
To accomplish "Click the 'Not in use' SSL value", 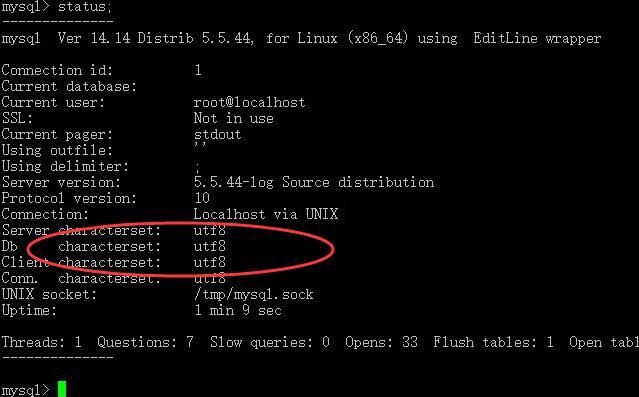I will coord(234,118).
